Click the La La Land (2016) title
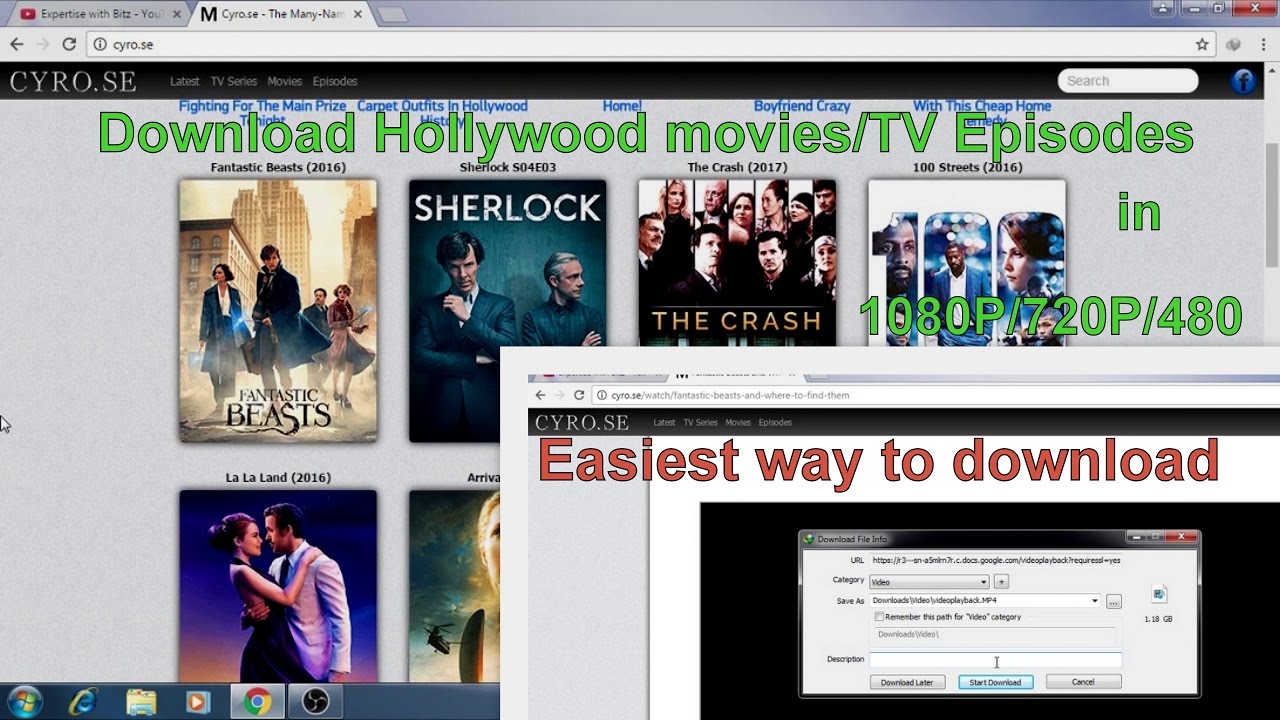The image size is (1280, 720). 278,477
